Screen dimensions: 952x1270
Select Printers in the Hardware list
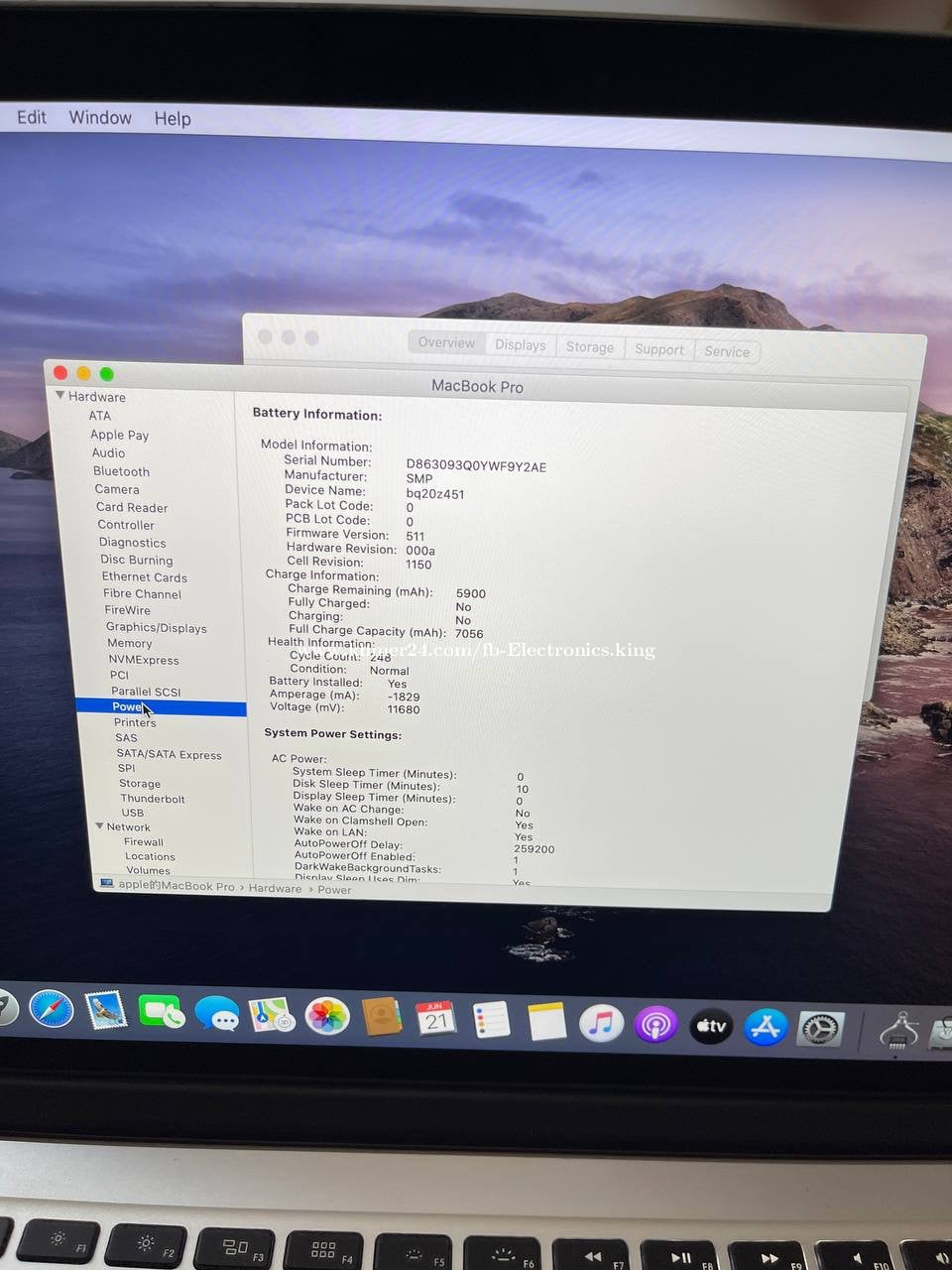coord(135,722)
